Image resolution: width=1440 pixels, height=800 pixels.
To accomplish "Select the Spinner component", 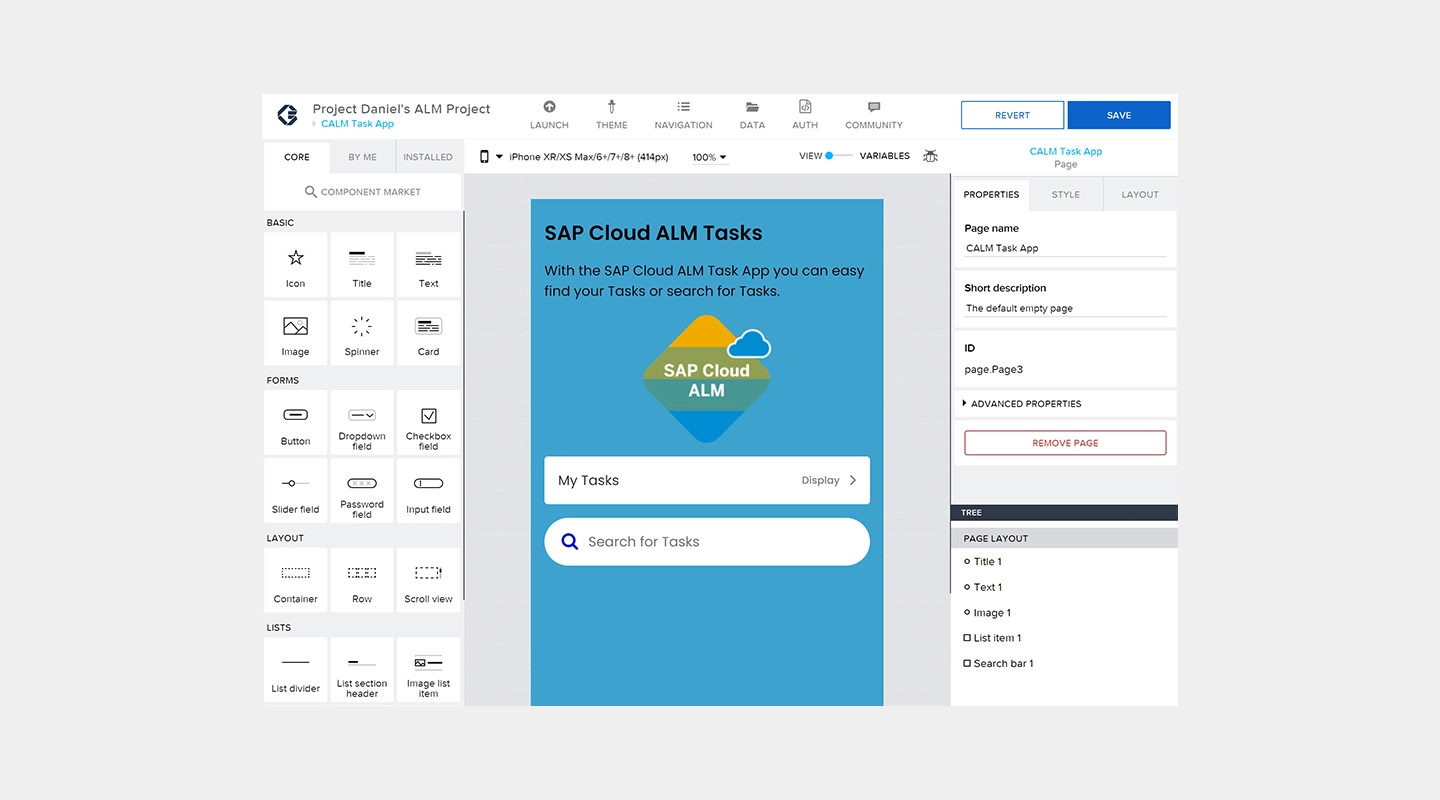I will (362, 333).
